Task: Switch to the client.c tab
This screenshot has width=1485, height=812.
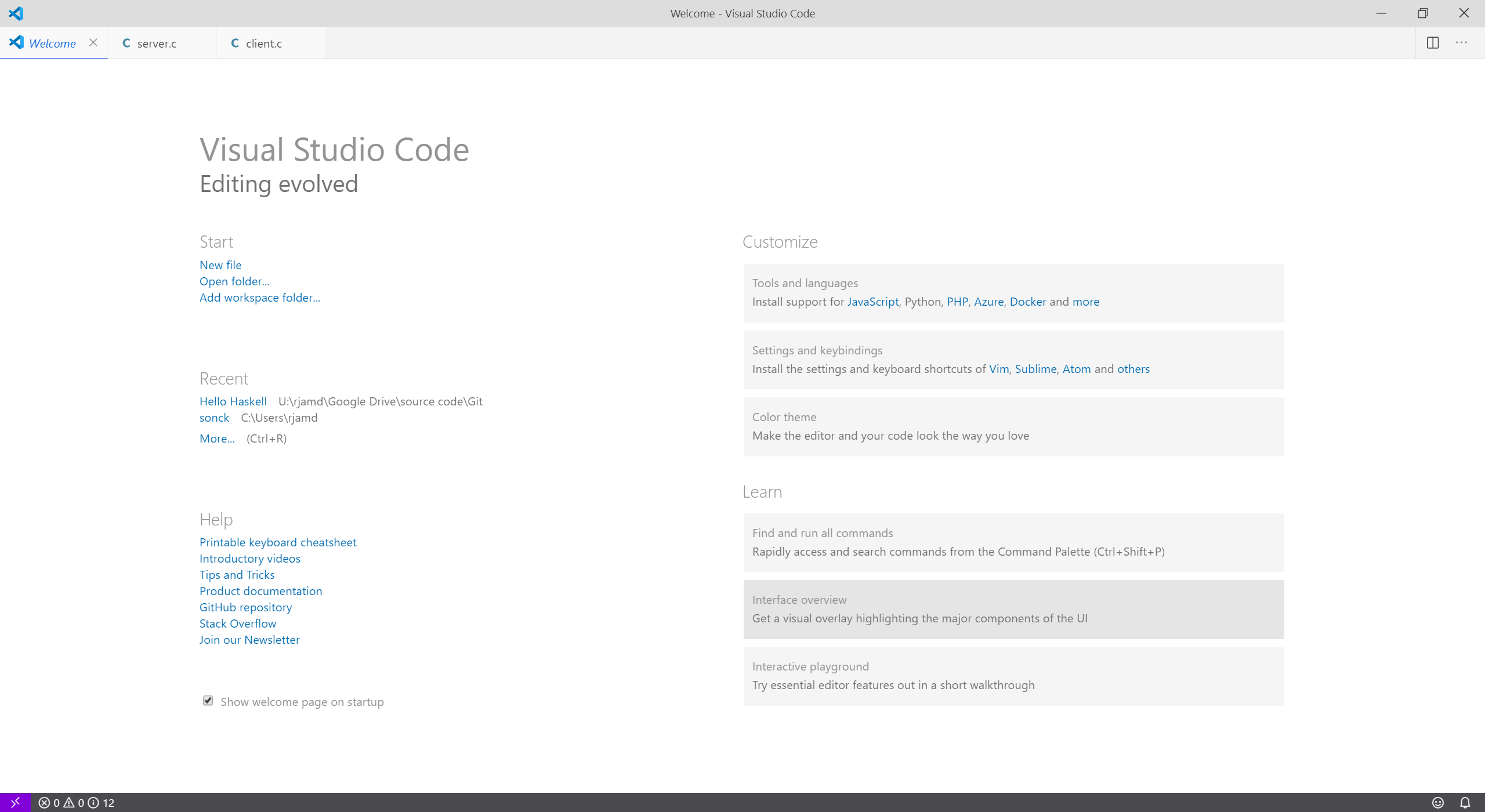Action: 263,43
